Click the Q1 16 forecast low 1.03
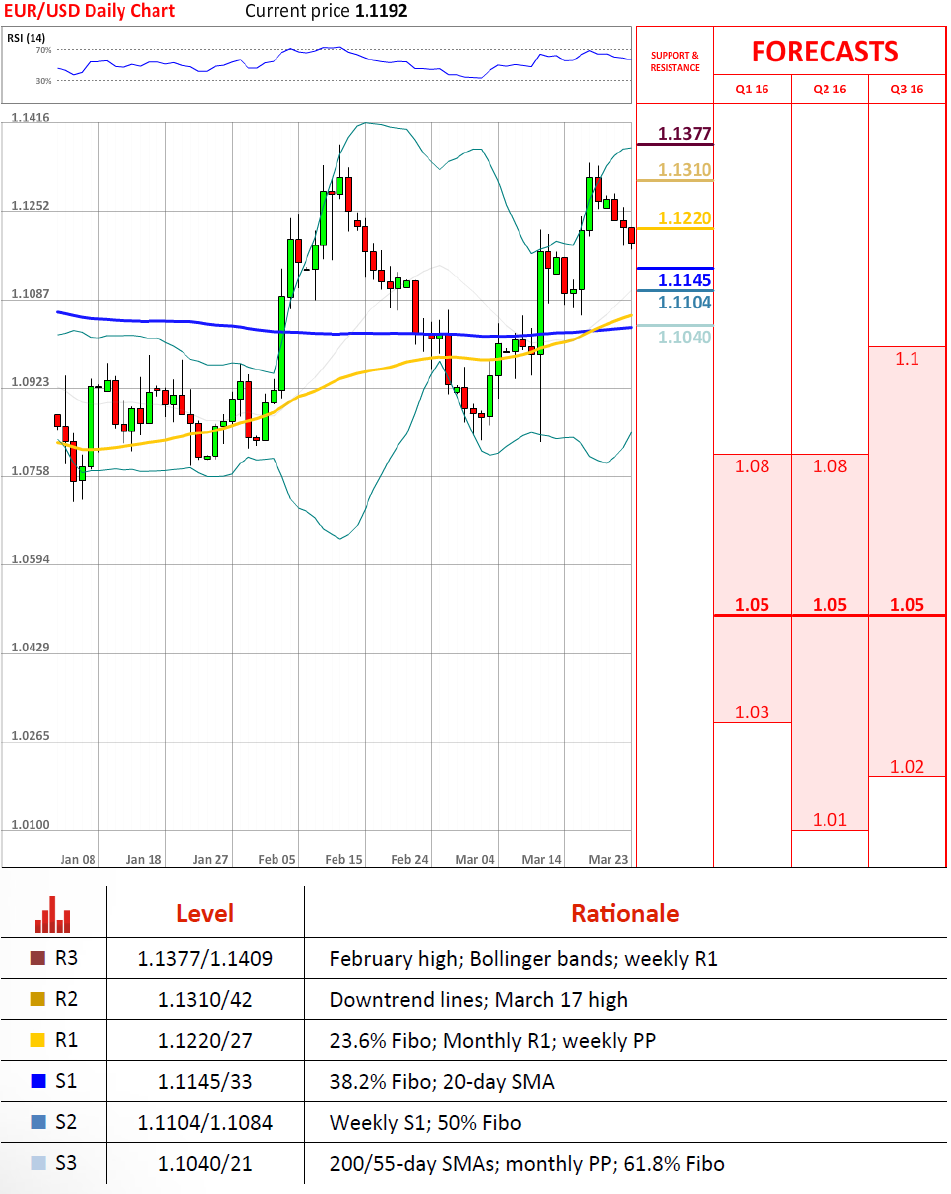This screenshot has height=1194, width=951. pyautogui.click(x=752, y=712)
